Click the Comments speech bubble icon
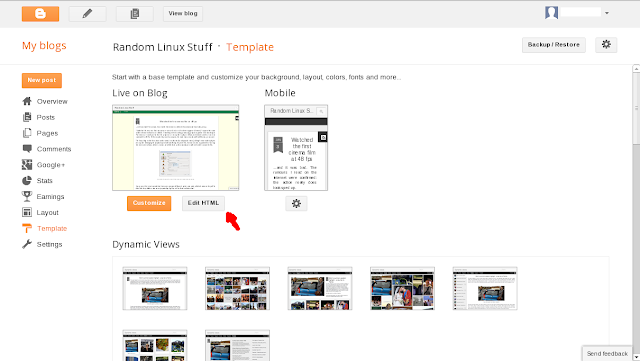 coord(27,149)
